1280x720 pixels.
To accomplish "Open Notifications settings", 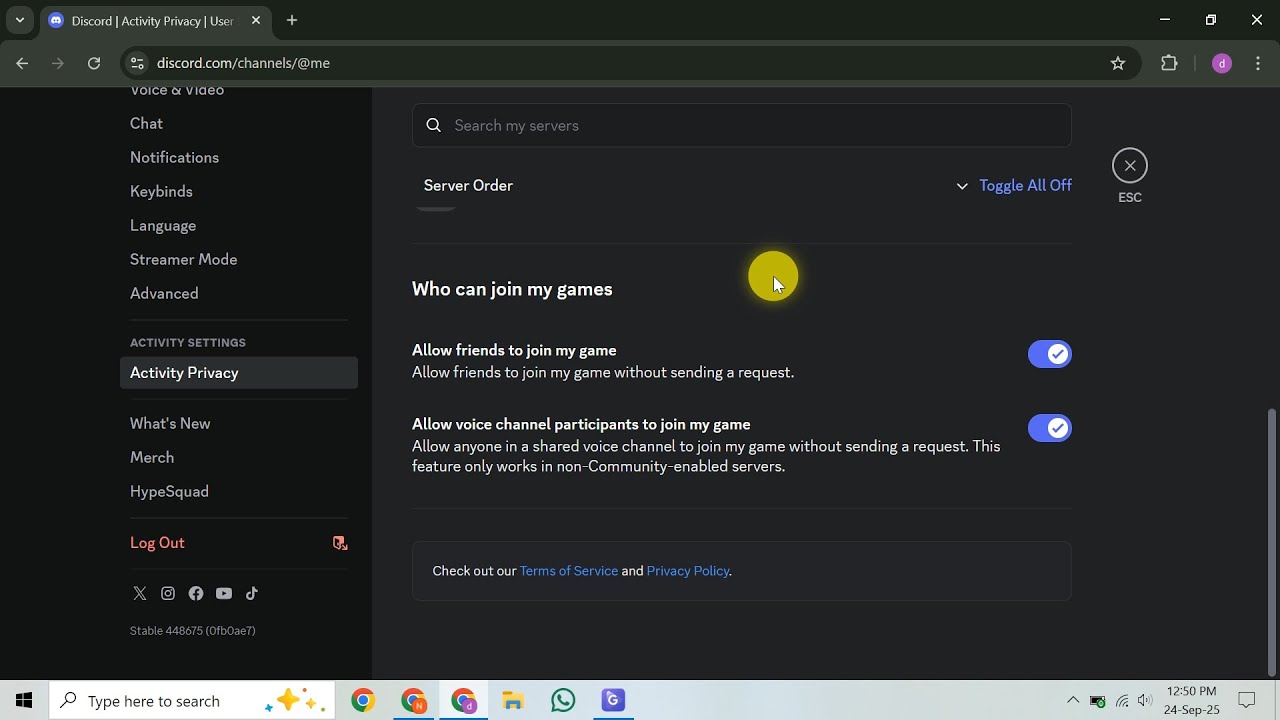I will click(174, 158).
